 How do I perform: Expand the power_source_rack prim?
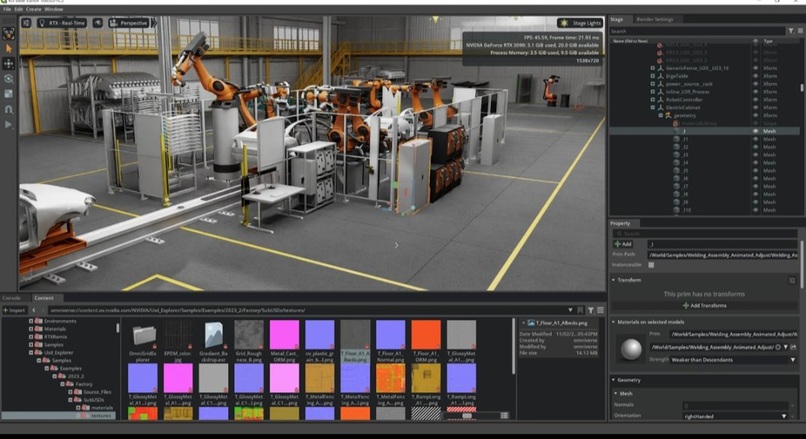coord(653,84)
